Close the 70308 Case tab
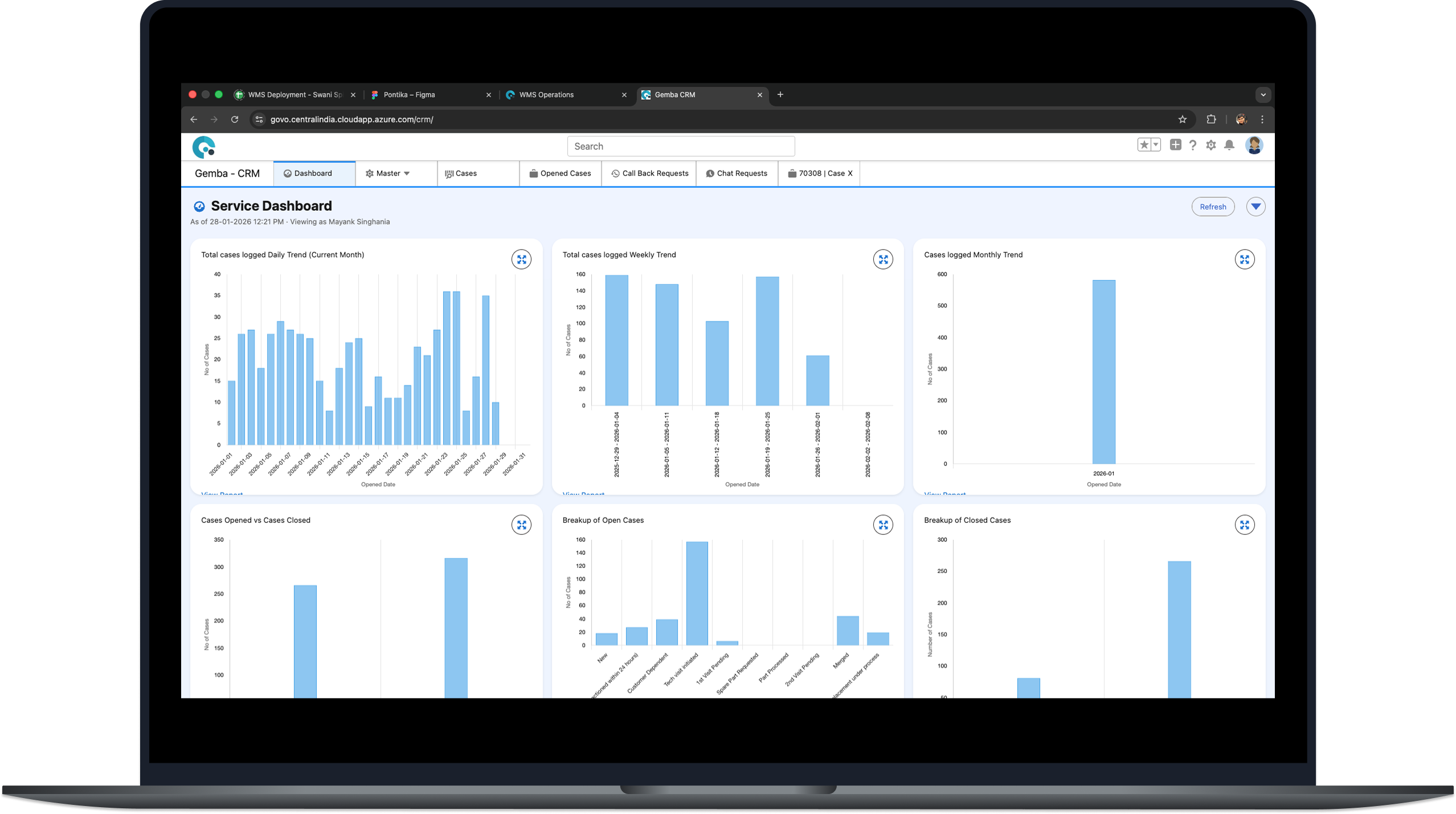This screenshot has height=814, width=1456. pyautogui.click(x=850, y=174)
